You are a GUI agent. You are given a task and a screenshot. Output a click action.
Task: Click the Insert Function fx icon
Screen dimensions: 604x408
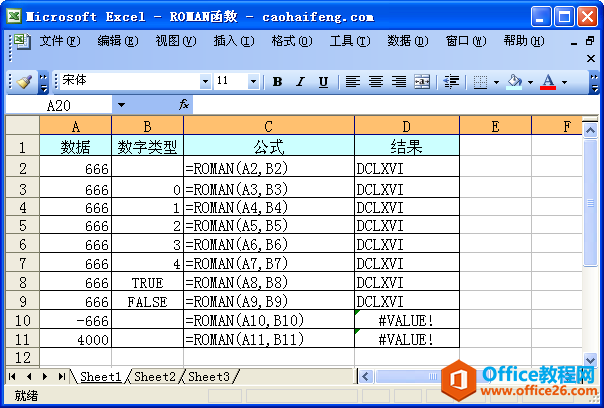click(184, 104)
